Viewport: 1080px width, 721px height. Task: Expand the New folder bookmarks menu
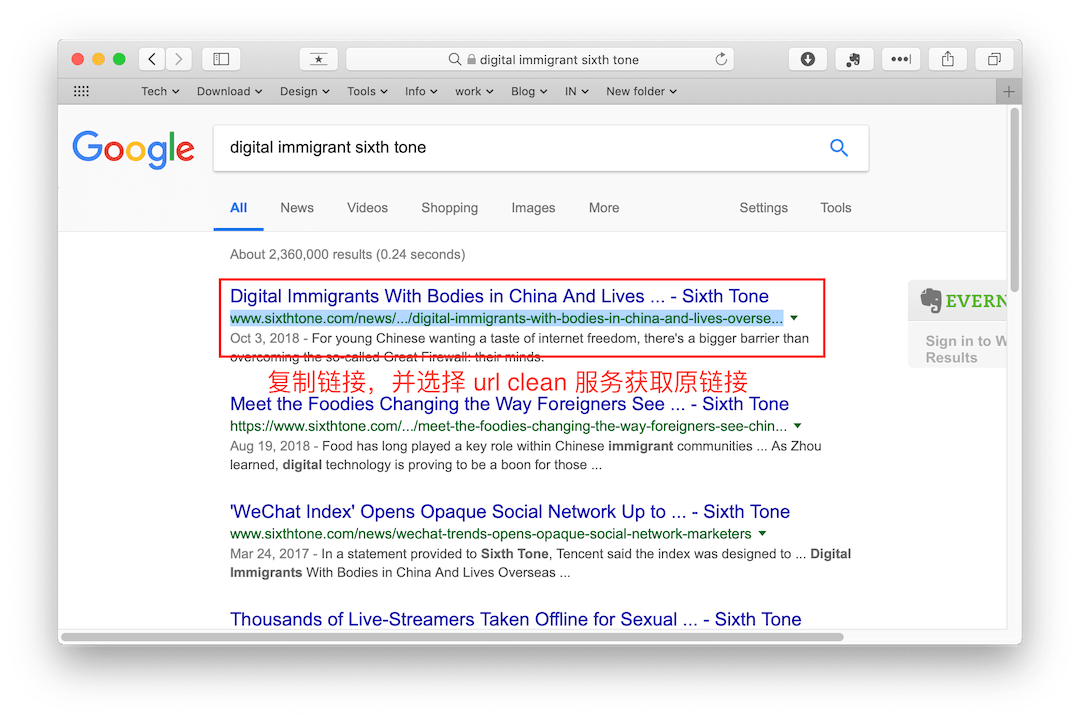(x=641, y=92)
